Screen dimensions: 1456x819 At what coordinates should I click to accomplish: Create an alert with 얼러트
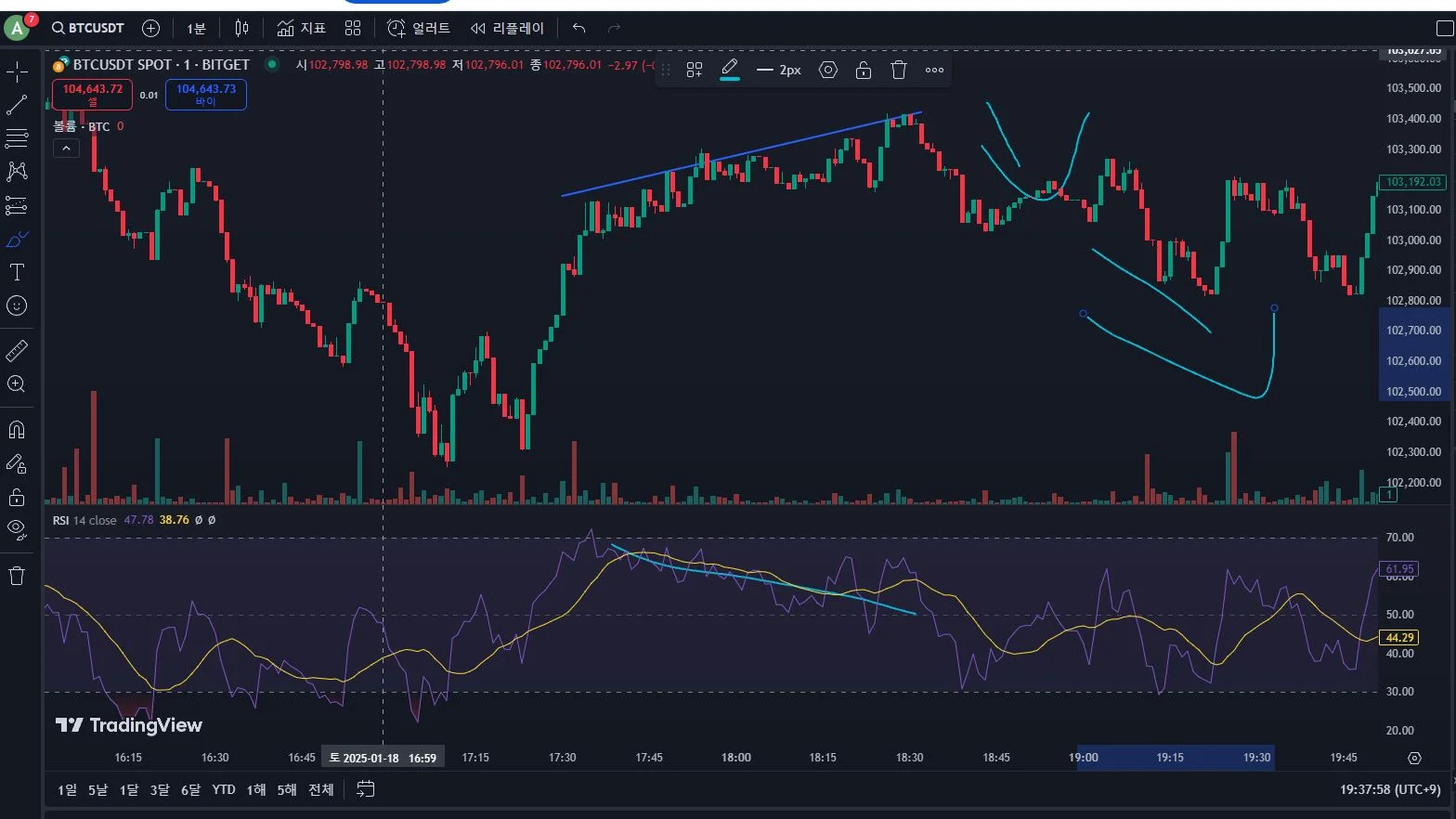point(419,28)
